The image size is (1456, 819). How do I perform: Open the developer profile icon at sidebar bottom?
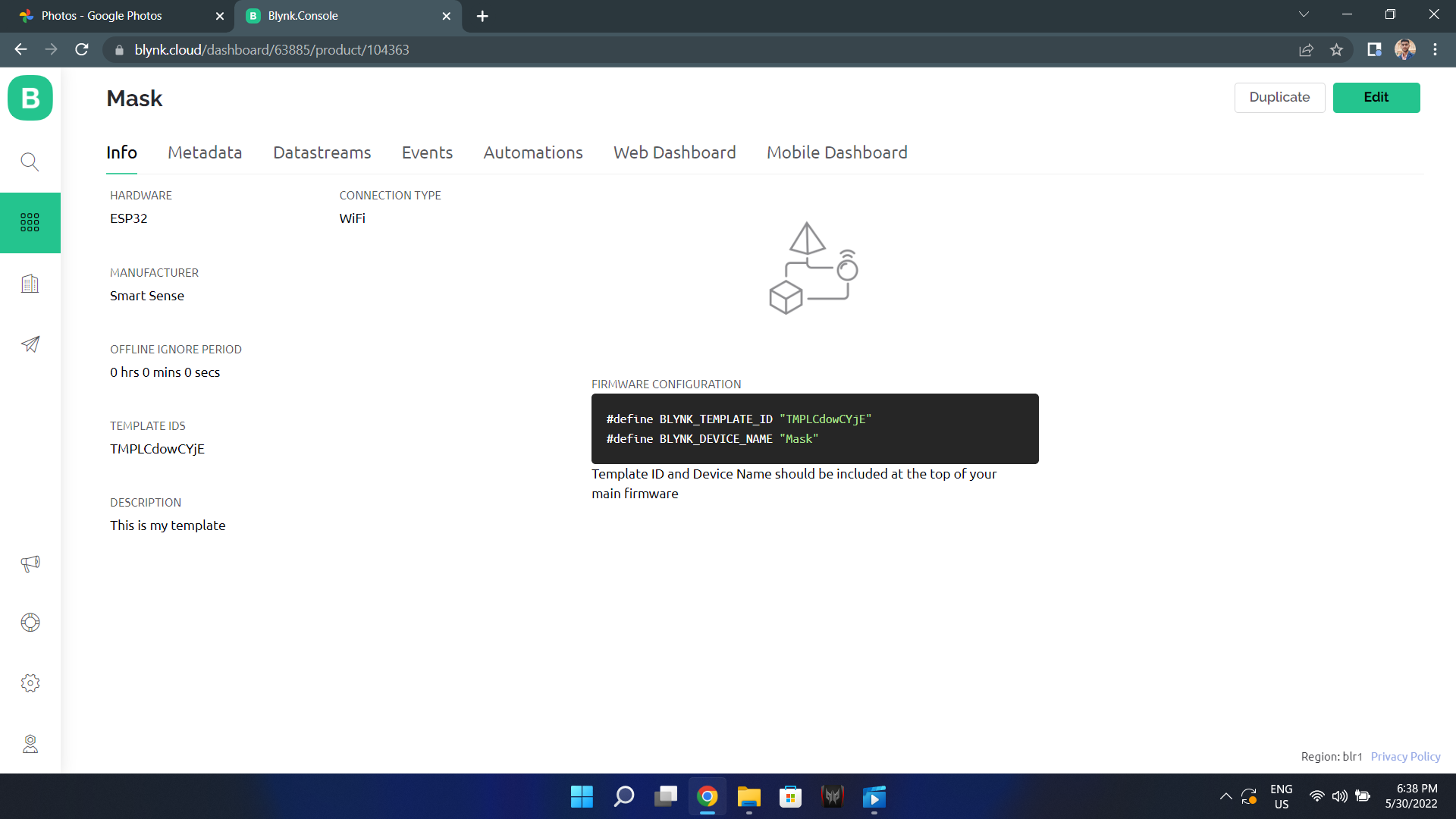(30, 744)
